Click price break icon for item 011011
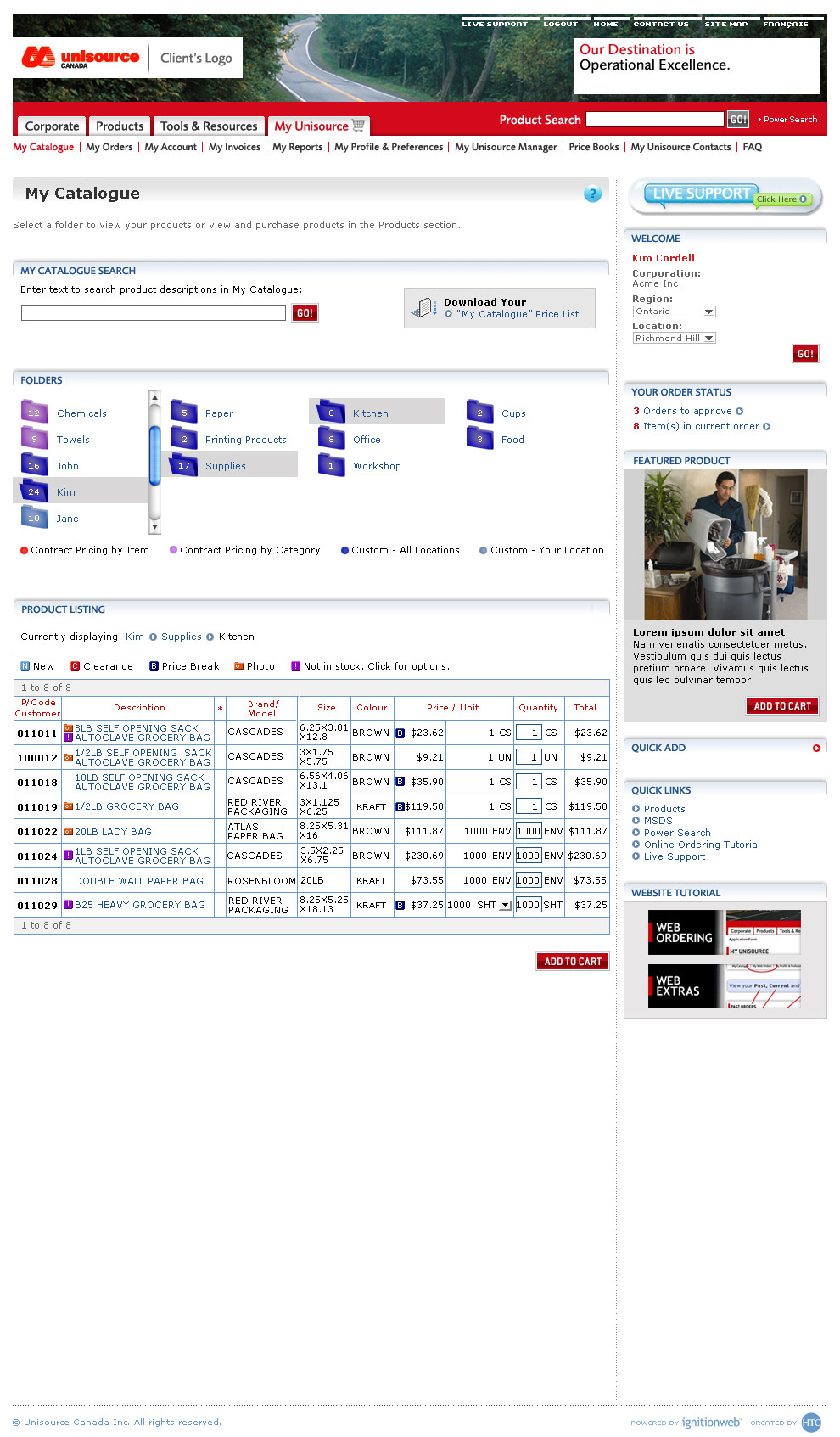This screenshot has height=1437, width=840. coord(400,733)
